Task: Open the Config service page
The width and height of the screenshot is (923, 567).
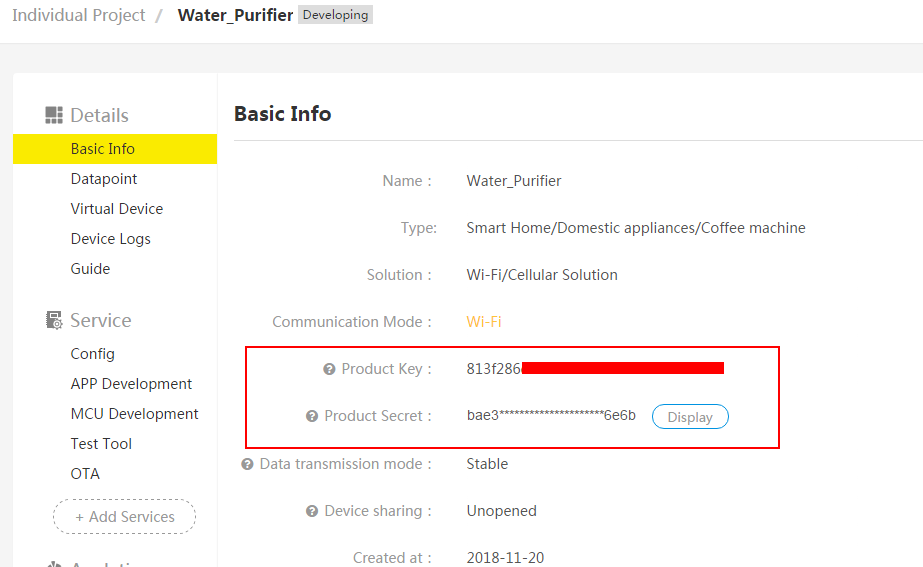Action: (92, 354)
